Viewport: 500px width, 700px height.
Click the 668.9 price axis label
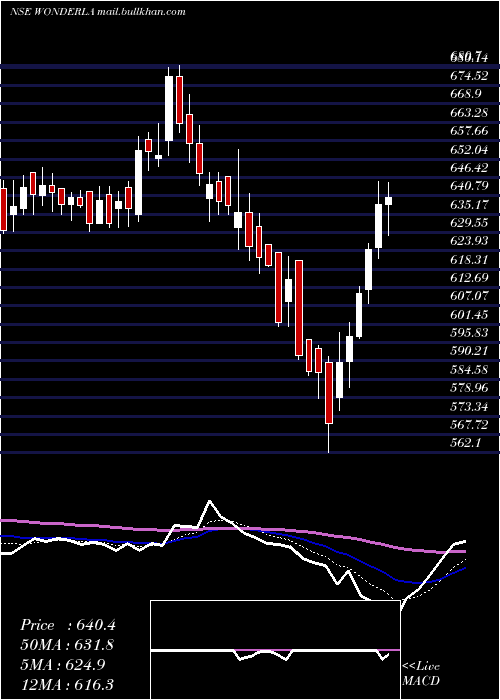pyautogui.click(x=466, y=94)
